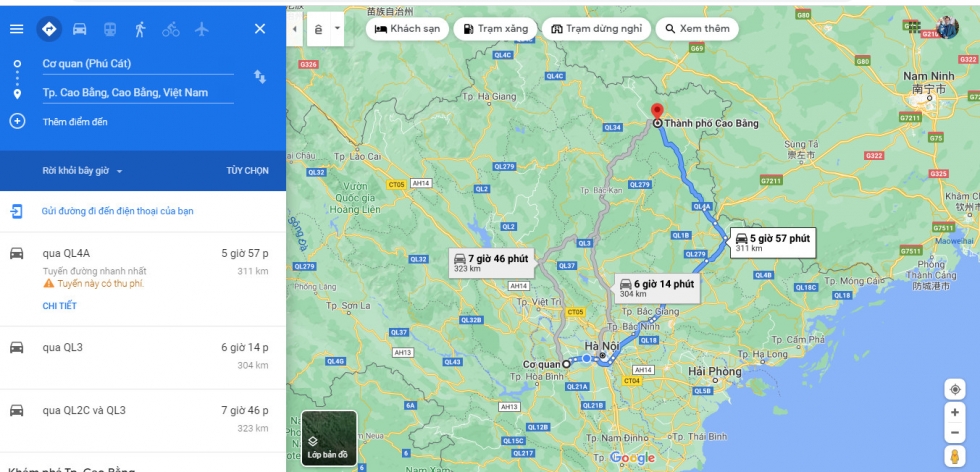Click the 304 km distance under qua QL3
The image size is (980, 472).
tap(253, 365)
